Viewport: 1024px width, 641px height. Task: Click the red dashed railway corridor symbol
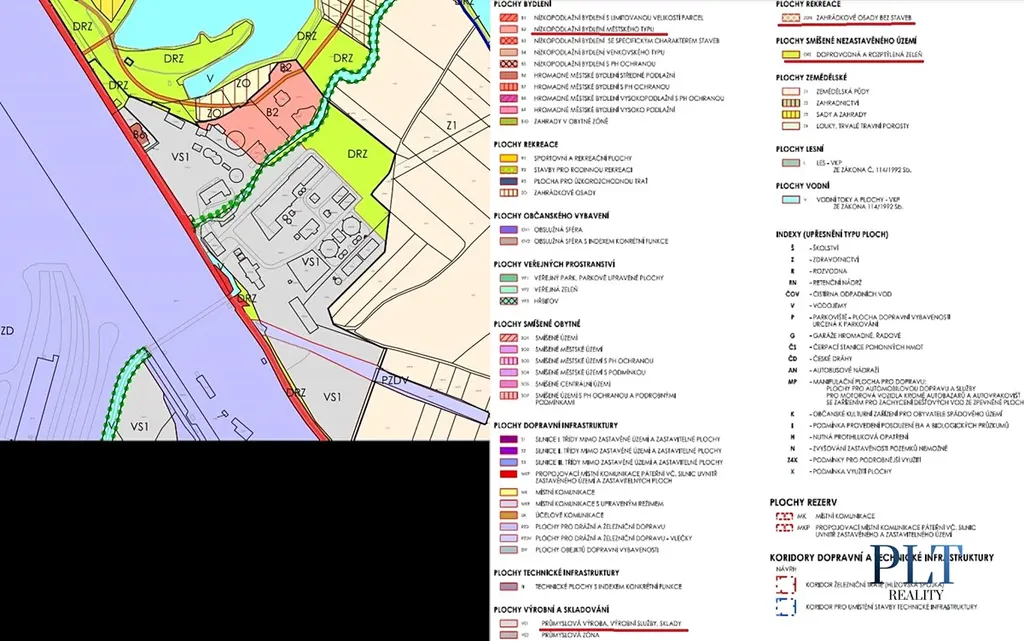pyautogui.click(x=784, y=584)
